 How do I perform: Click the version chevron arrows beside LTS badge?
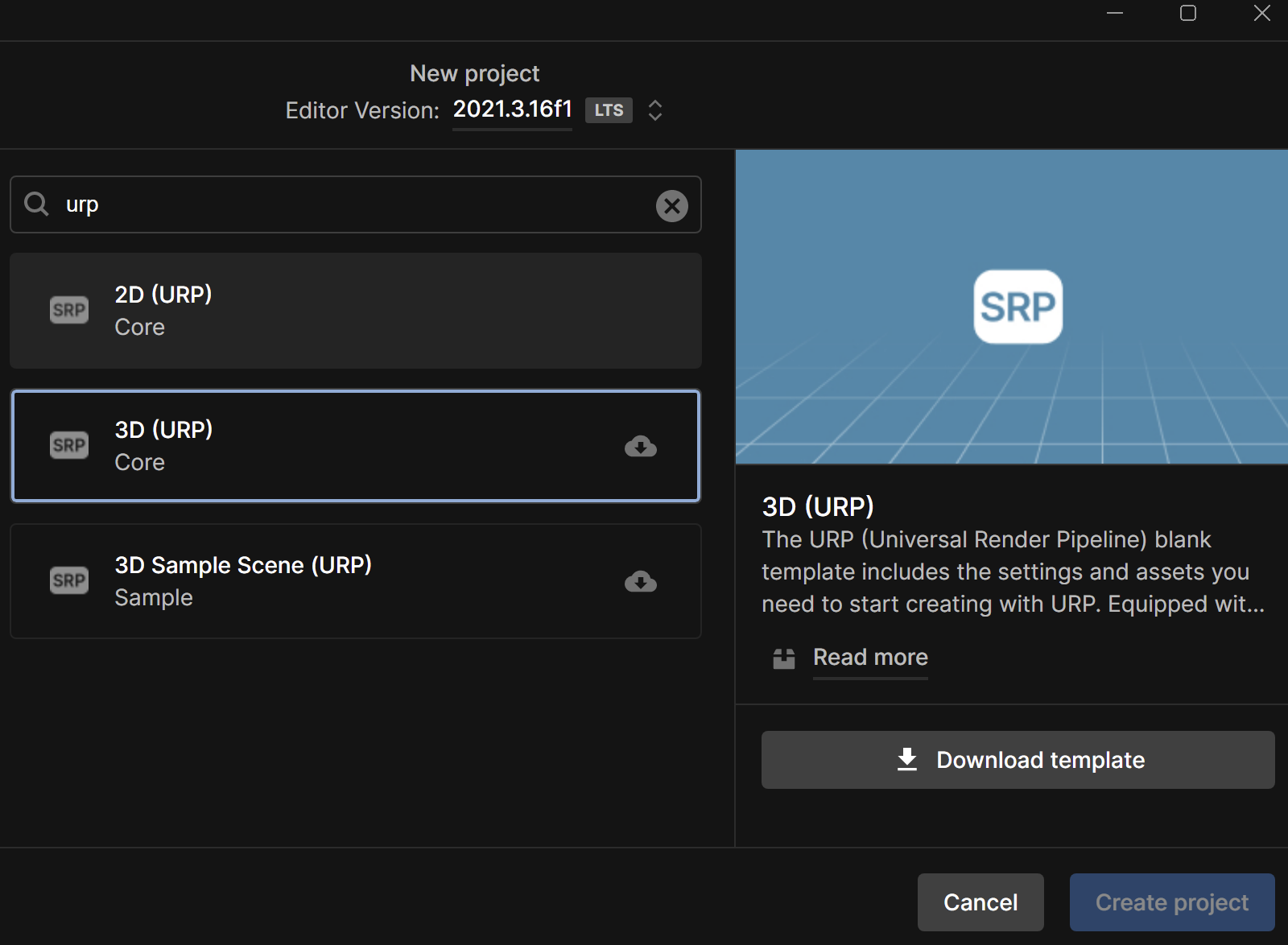tap(654, 110)
